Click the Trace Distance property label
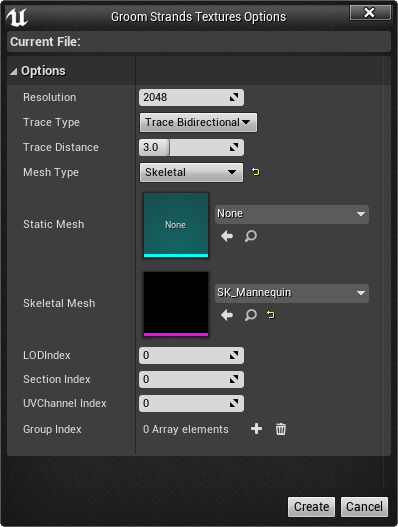Image resolution: width=398 pixels, height=527 pixels. [x=61, y=147]
